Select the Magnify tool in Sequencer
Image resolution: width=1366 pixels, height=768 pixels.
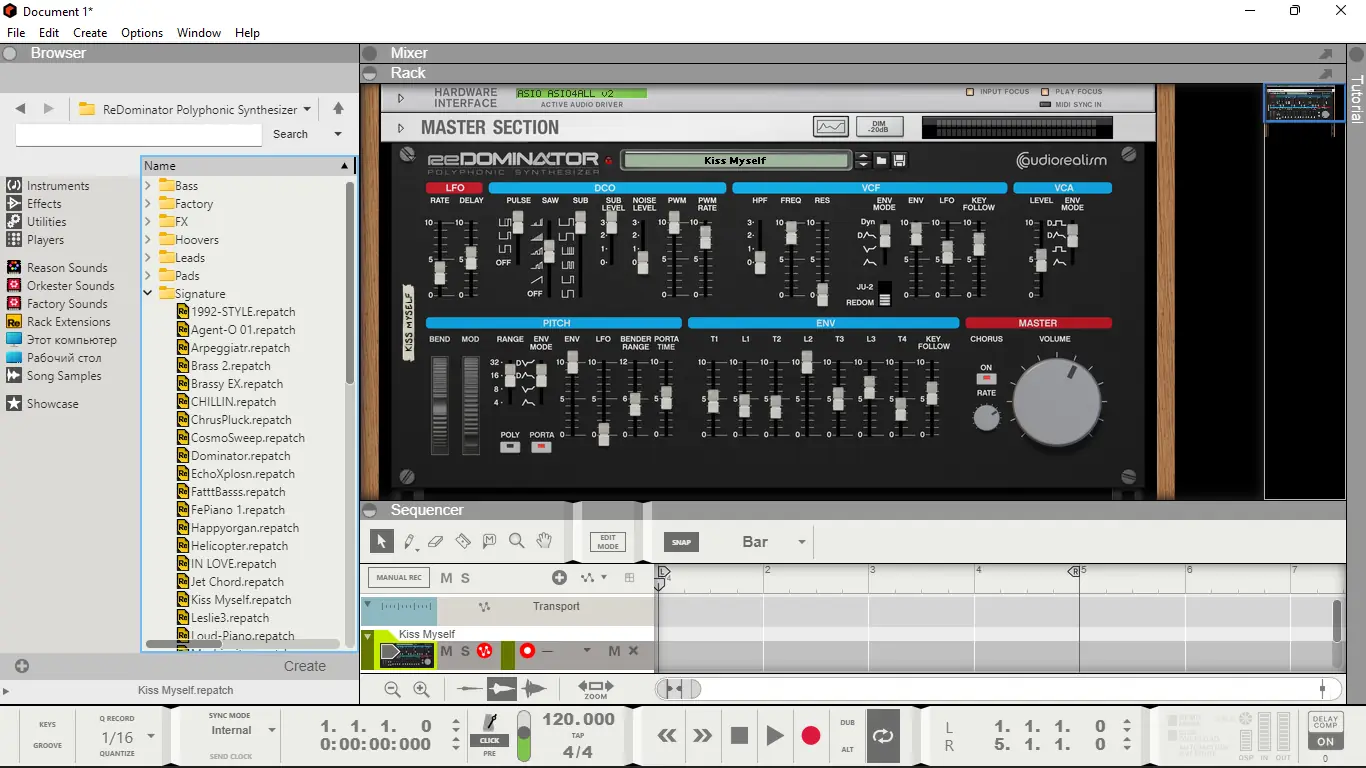click(516, 541)
